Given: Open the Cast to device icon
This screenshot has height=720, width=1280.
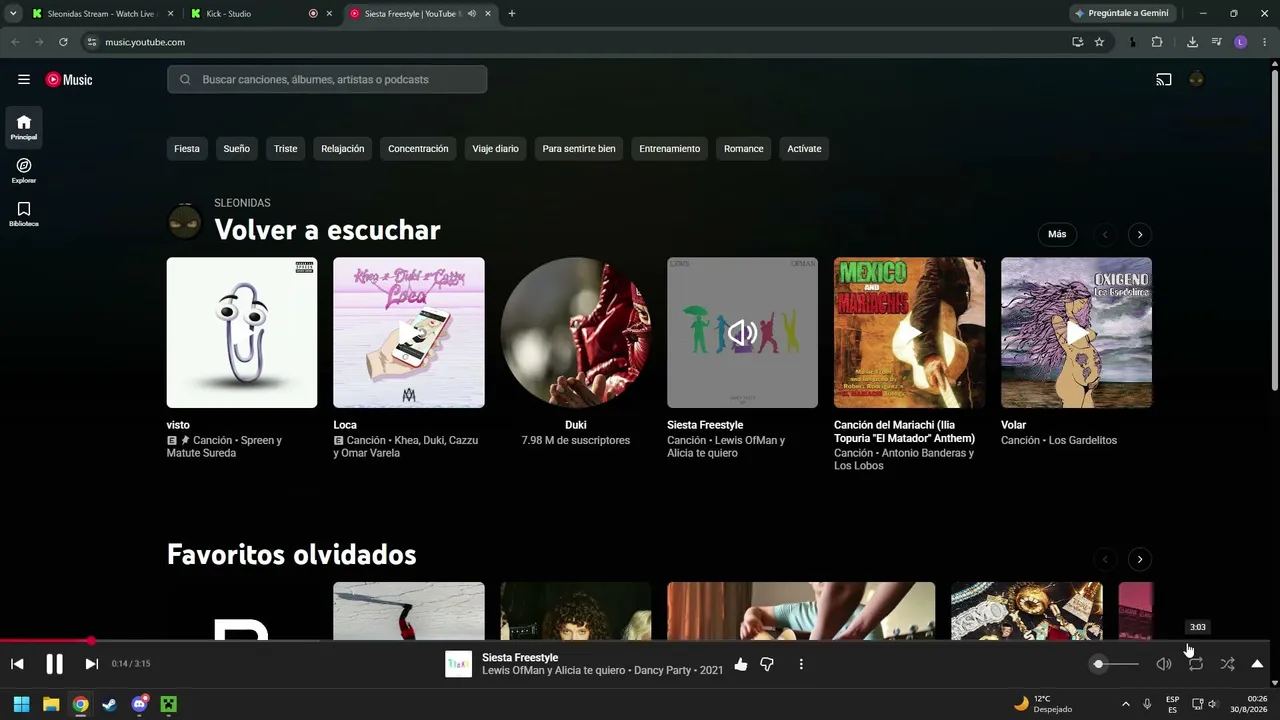Looking at the screenshot, I should click(1164, 79).
